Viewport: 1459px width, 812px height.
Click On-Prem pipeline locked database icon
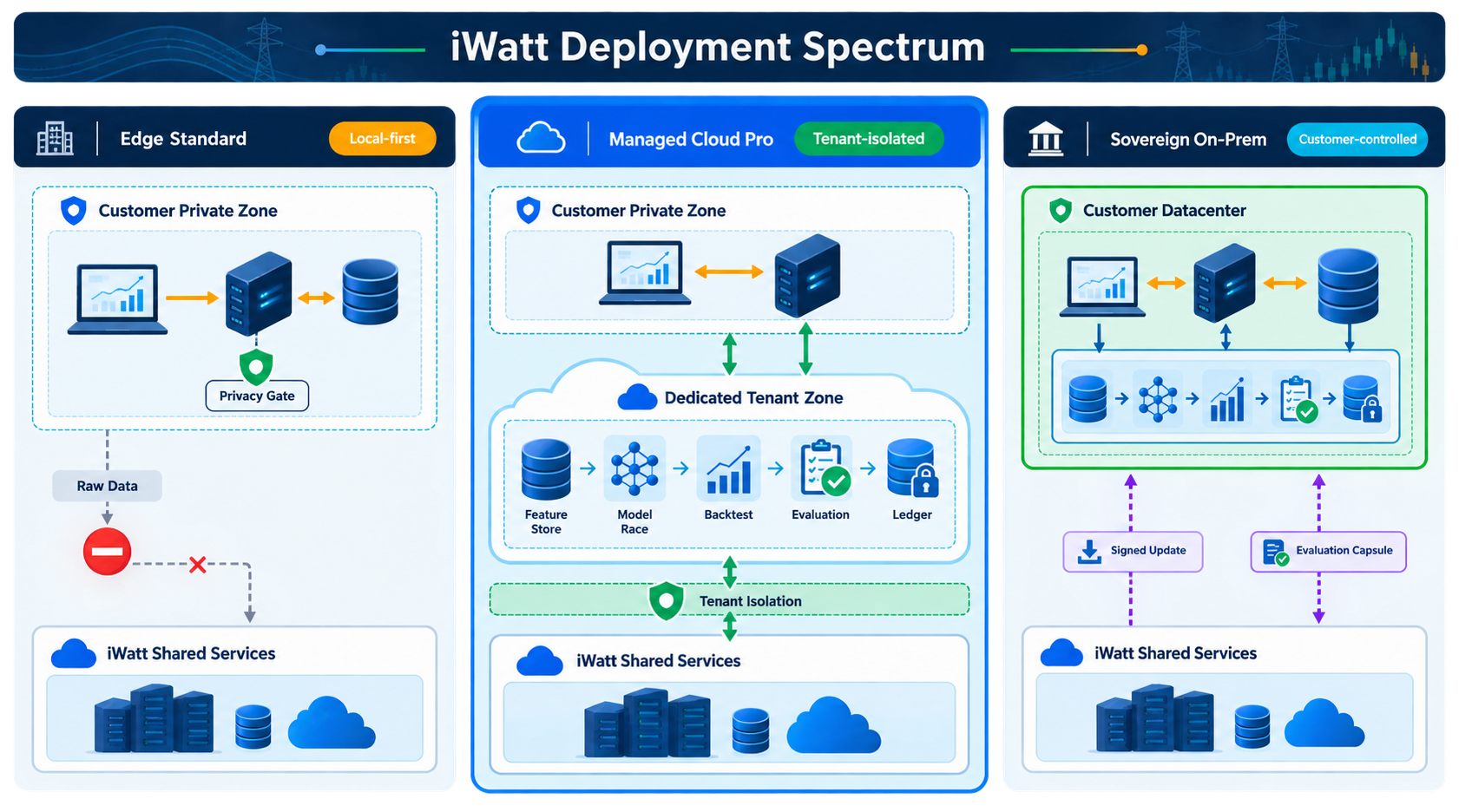[1362, 399]
